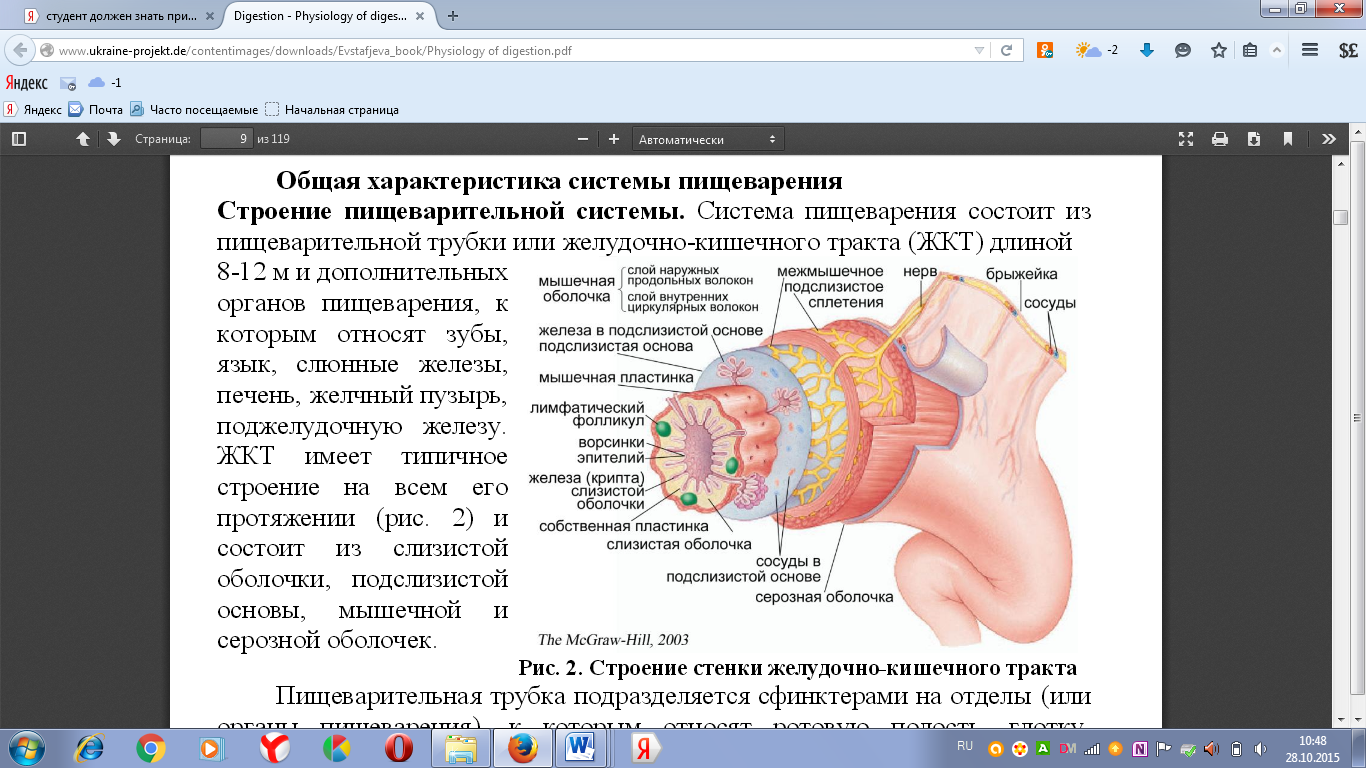
Task: Reload the current page
Action: click(x=1007, y=51)
